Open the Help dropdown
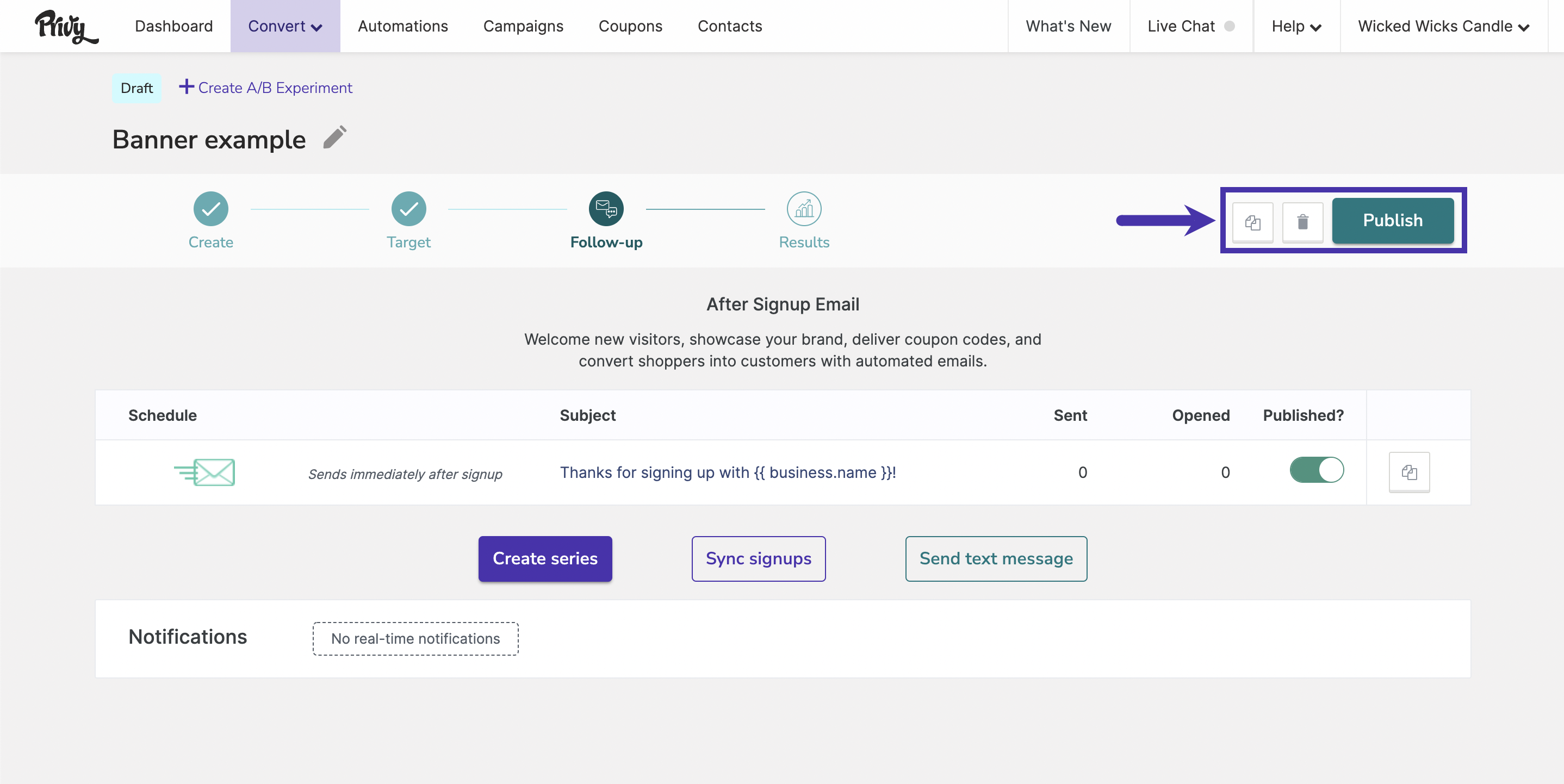Image resolution: width=1564 pixels, height=784 pixels. coord(1296,26)
